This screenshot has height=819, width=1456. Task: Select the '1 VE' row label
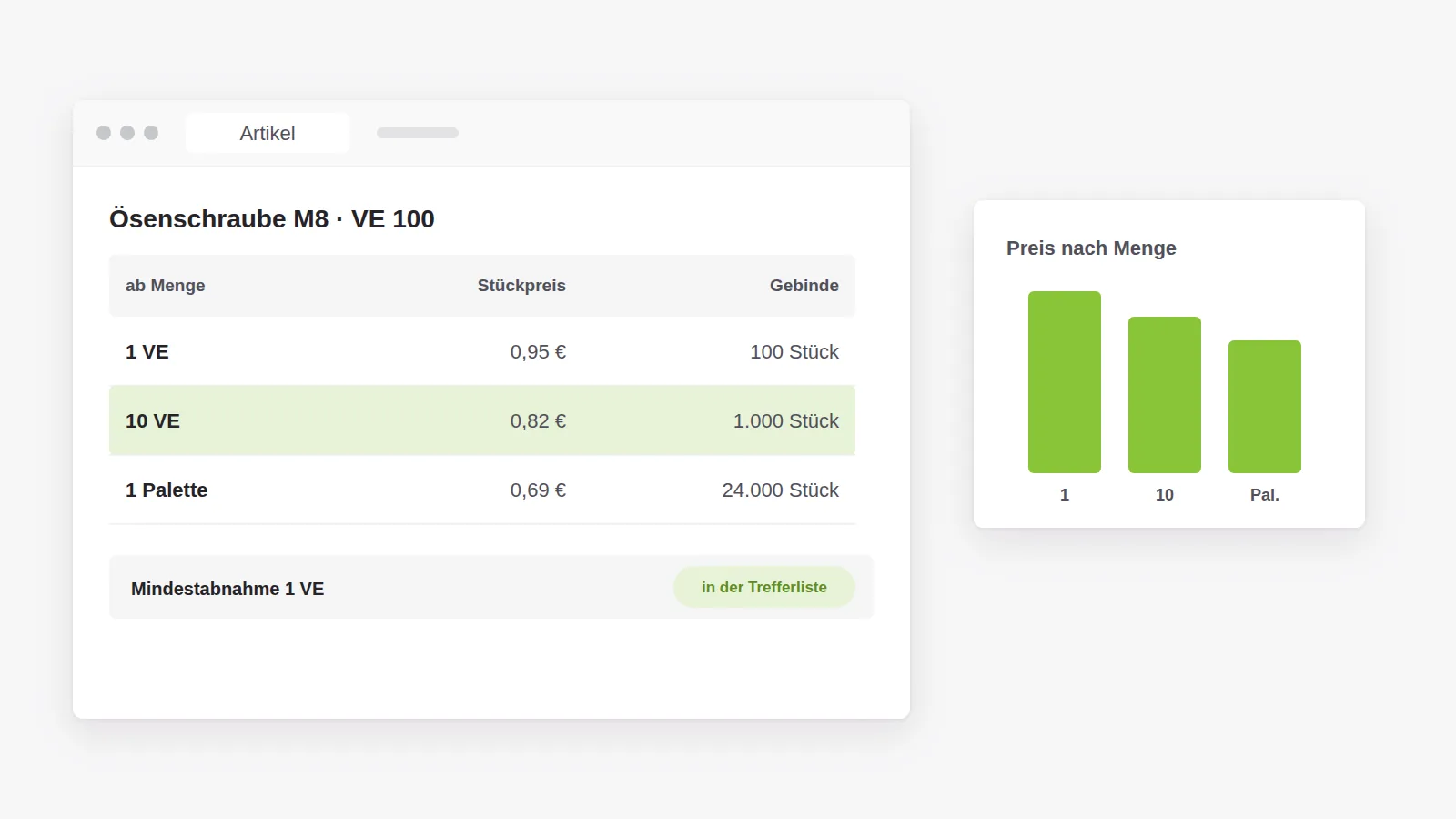(x=147, y=352)
